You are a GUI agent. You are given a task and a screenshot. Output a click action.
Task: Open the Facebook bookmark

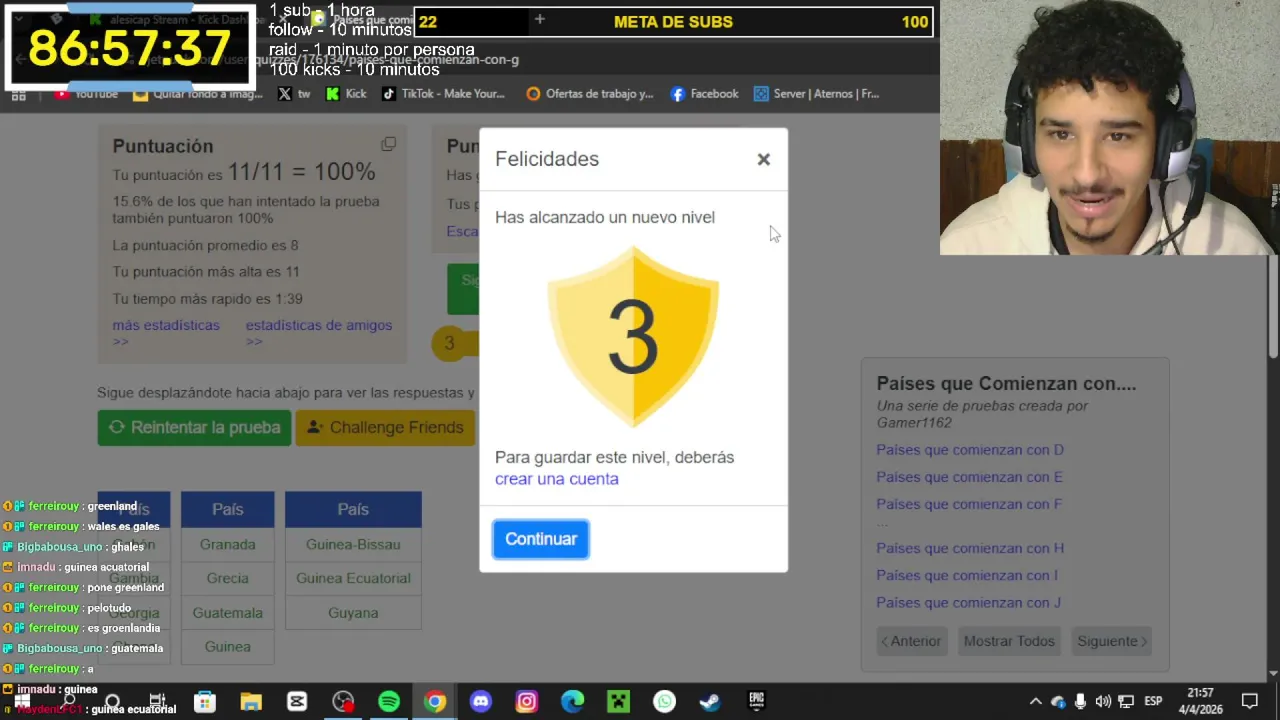click(x=704, y=94)
